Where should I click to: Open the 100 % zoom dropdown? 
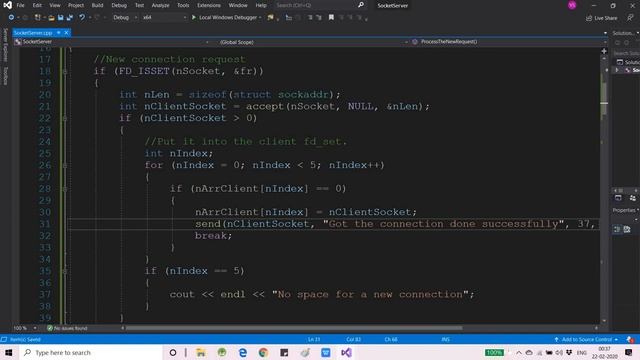(25, 328)
